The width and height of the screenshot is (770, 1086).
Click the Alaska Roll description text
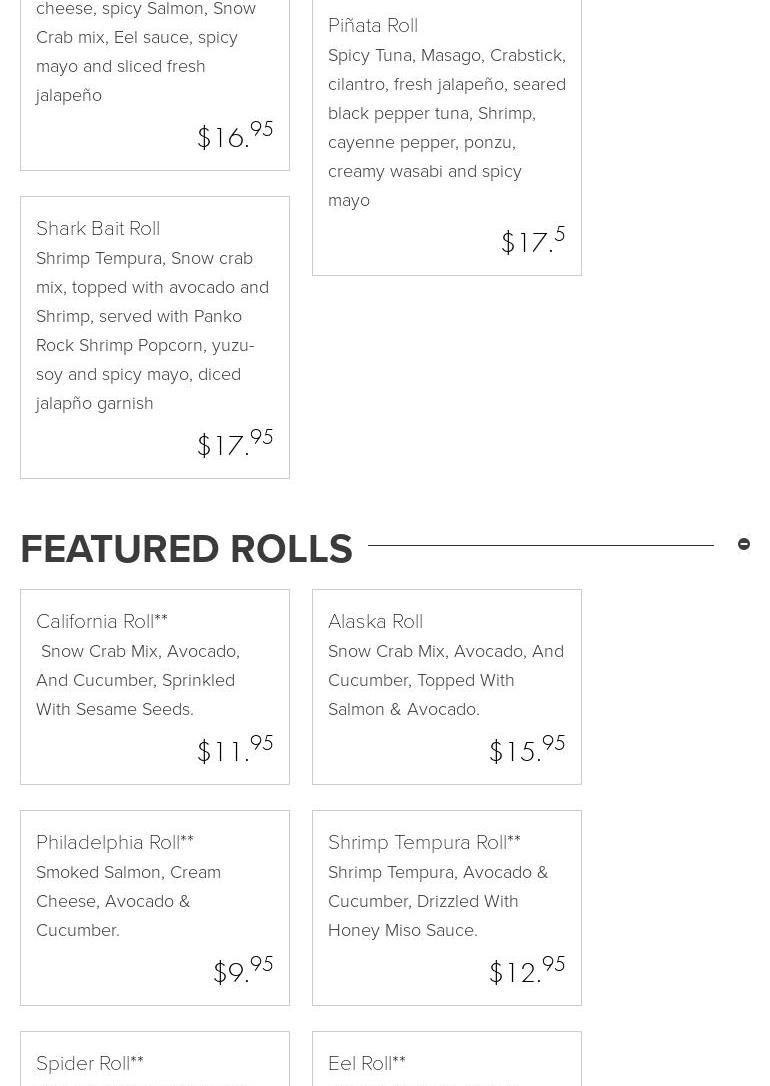click(446, 680)
